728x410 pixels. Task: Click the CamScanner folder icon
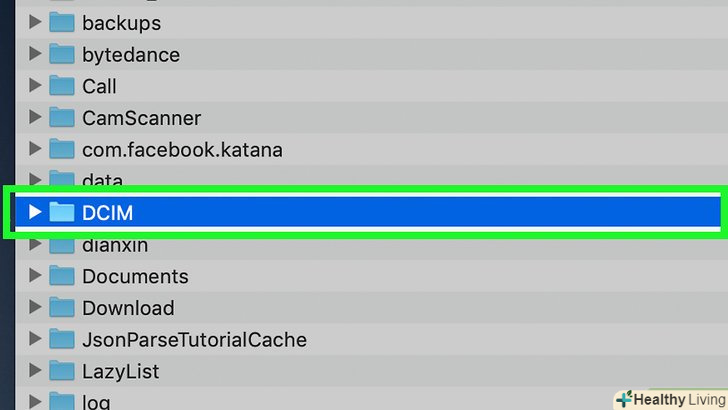[62, 118]
